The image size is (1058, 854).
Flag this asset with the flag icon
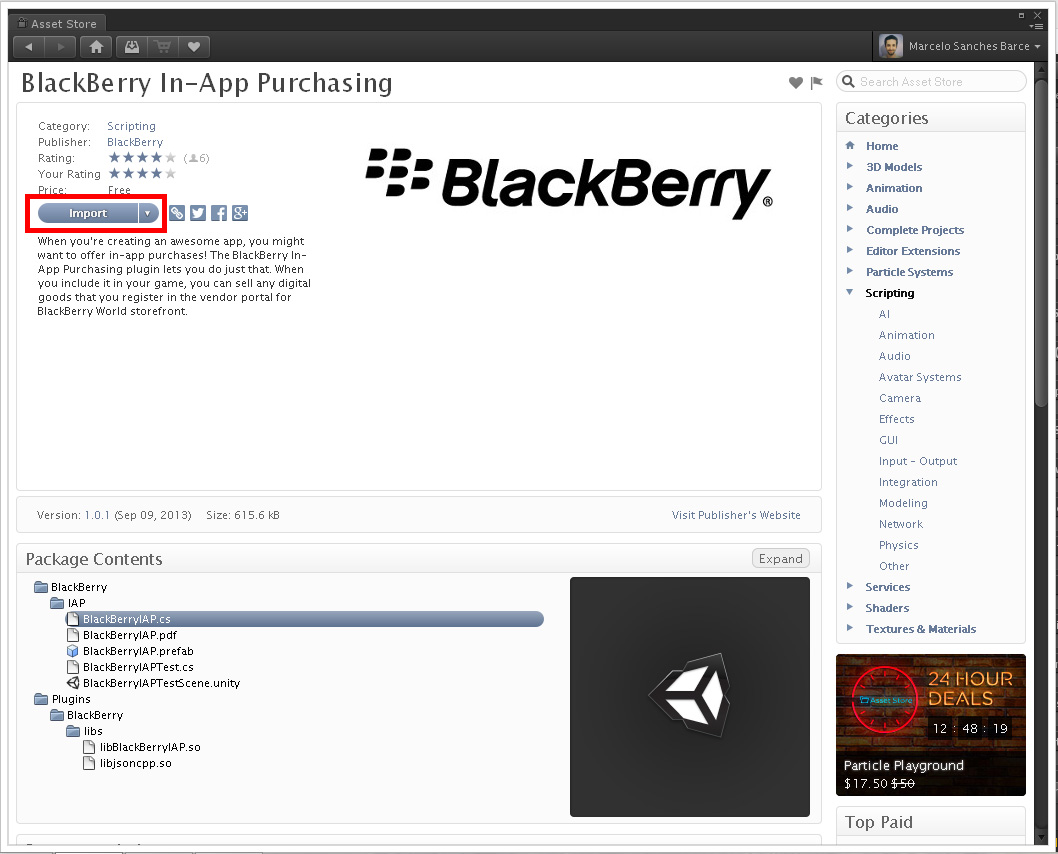(816, 82)
